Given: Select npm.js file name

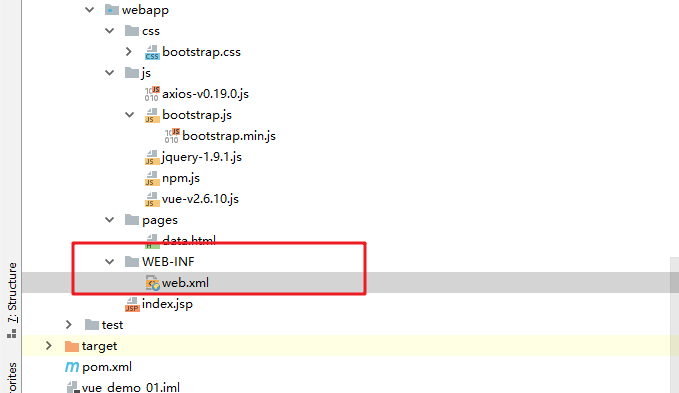Looking at the screenshot, I should click(181, 178).
